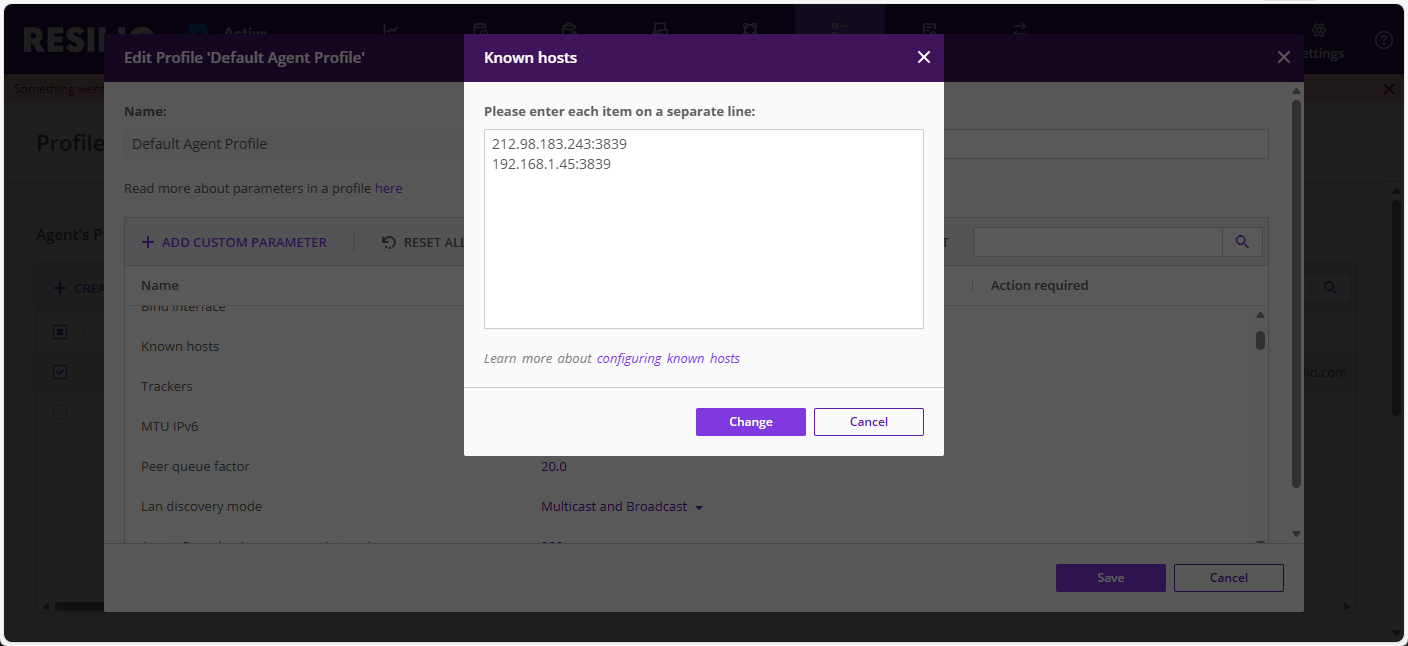Click the main page vertical scrollbar
Screen dimensions: 1408x646
(x=1397, y=308)
